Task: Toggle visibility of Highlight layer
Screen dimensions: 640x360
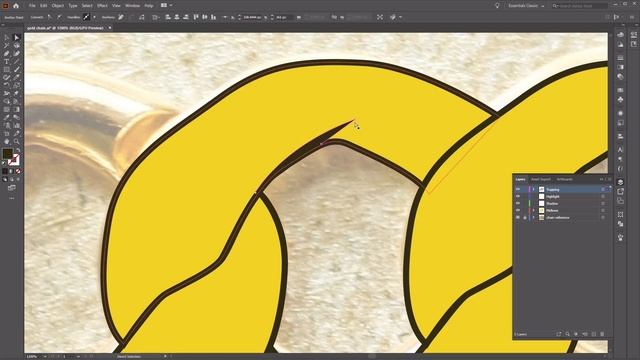Action: [518, 196]
